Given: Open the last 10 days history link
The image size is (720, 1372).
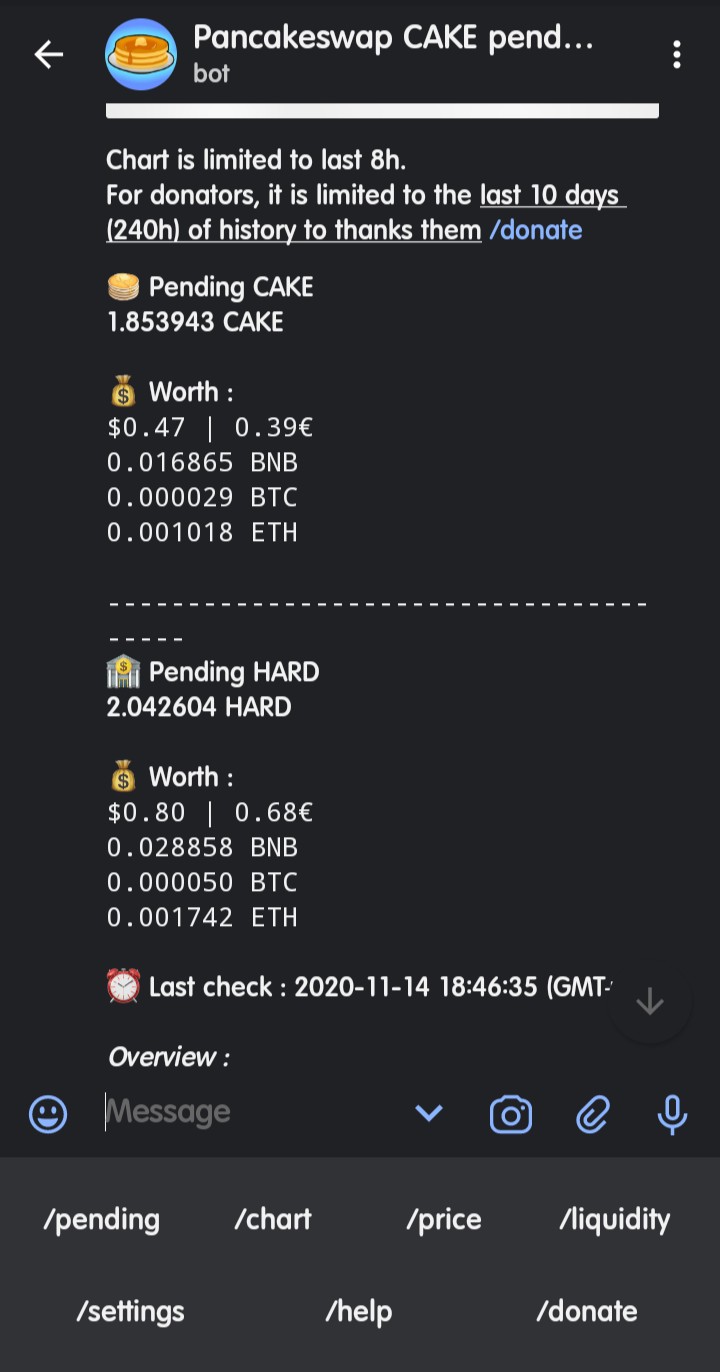Looking at the screenshot, I should pos(366,212).
